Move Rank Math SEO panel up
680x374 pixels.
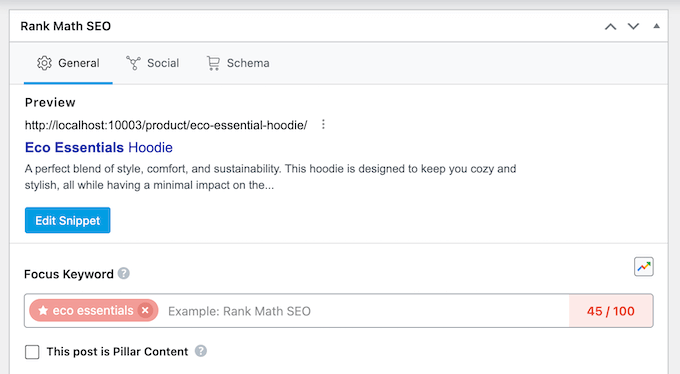611,26
